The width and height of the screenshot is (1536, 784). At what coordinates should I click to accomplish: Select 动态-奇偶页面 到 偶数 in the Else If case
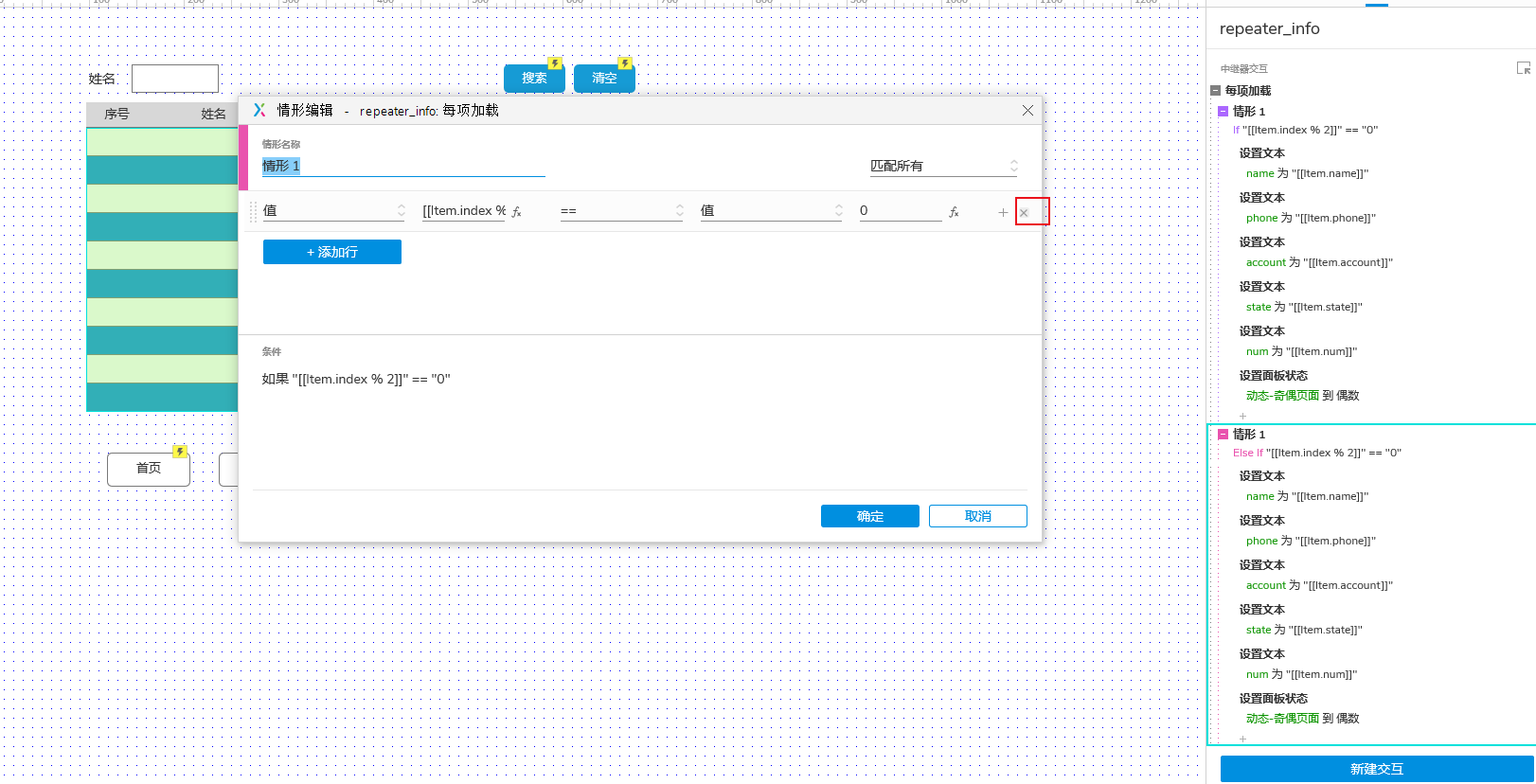coord(1302,719)
